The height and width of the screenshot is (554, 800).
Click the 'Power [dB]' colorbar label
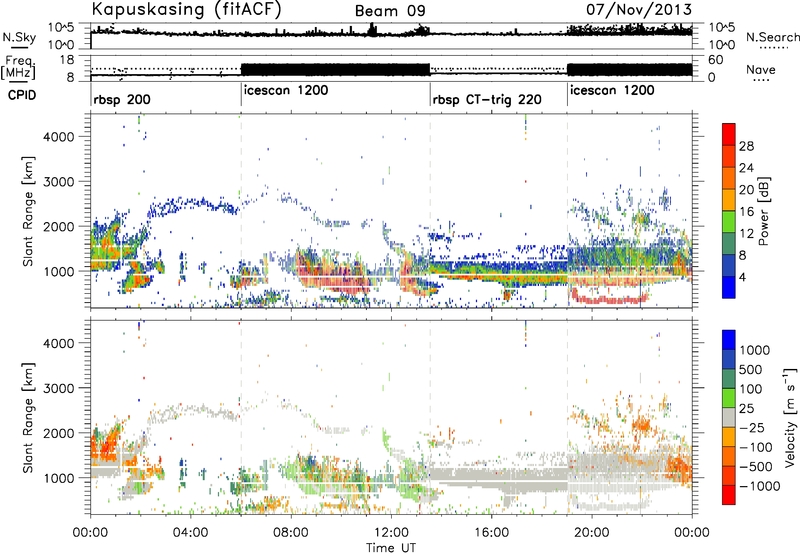click(763, 212)
